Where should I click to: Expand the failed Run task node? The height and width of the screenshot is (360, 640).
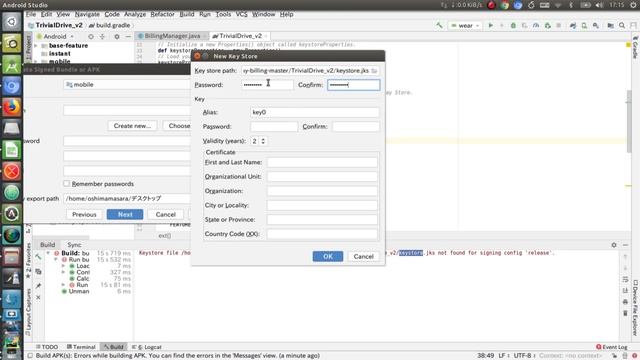(x=63, y=285)
